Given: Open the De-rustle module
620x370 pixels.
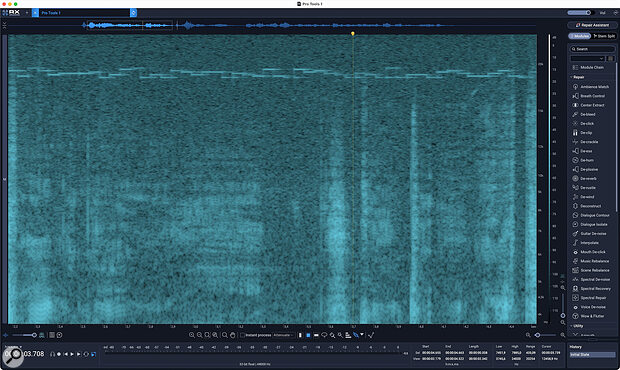Looking at the screenshot, I should [x=584, y=188].
